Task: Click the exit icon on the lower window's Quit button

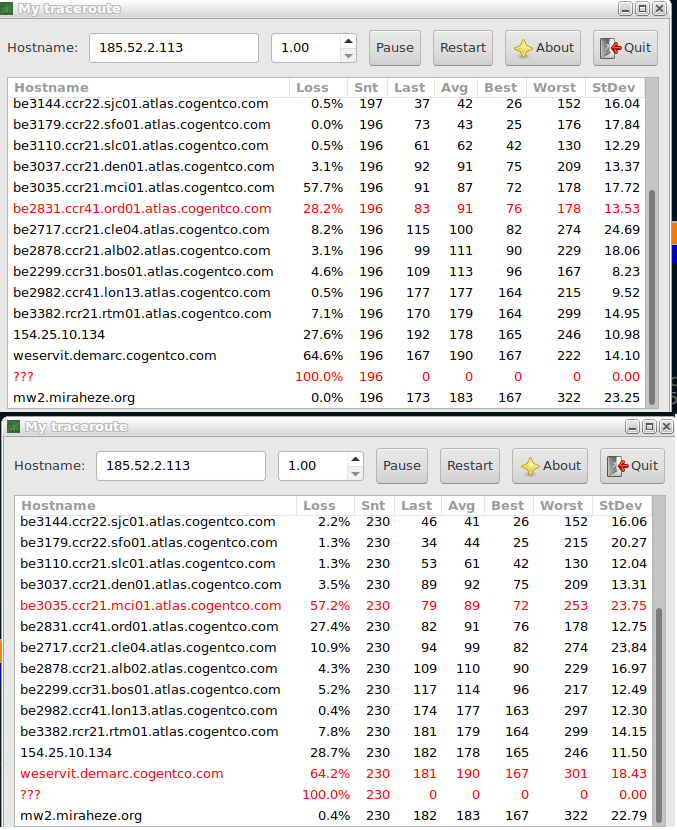Action: [617, 466]
